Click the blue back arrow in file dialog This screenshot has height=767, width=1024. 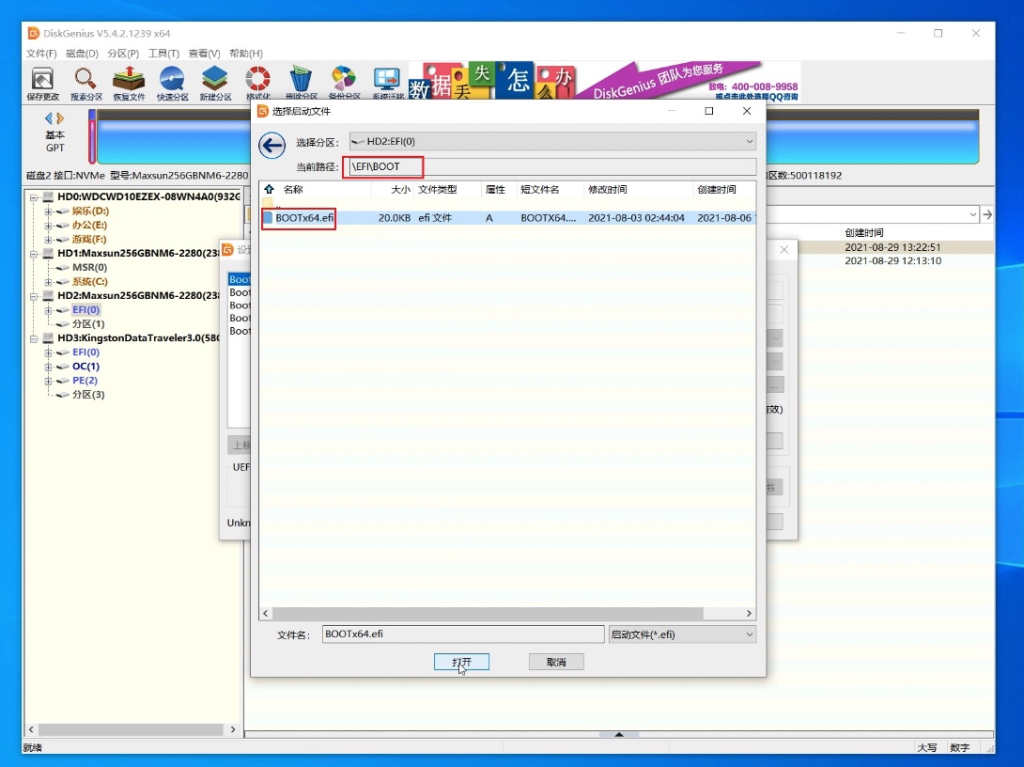click(x=272, y=145)
